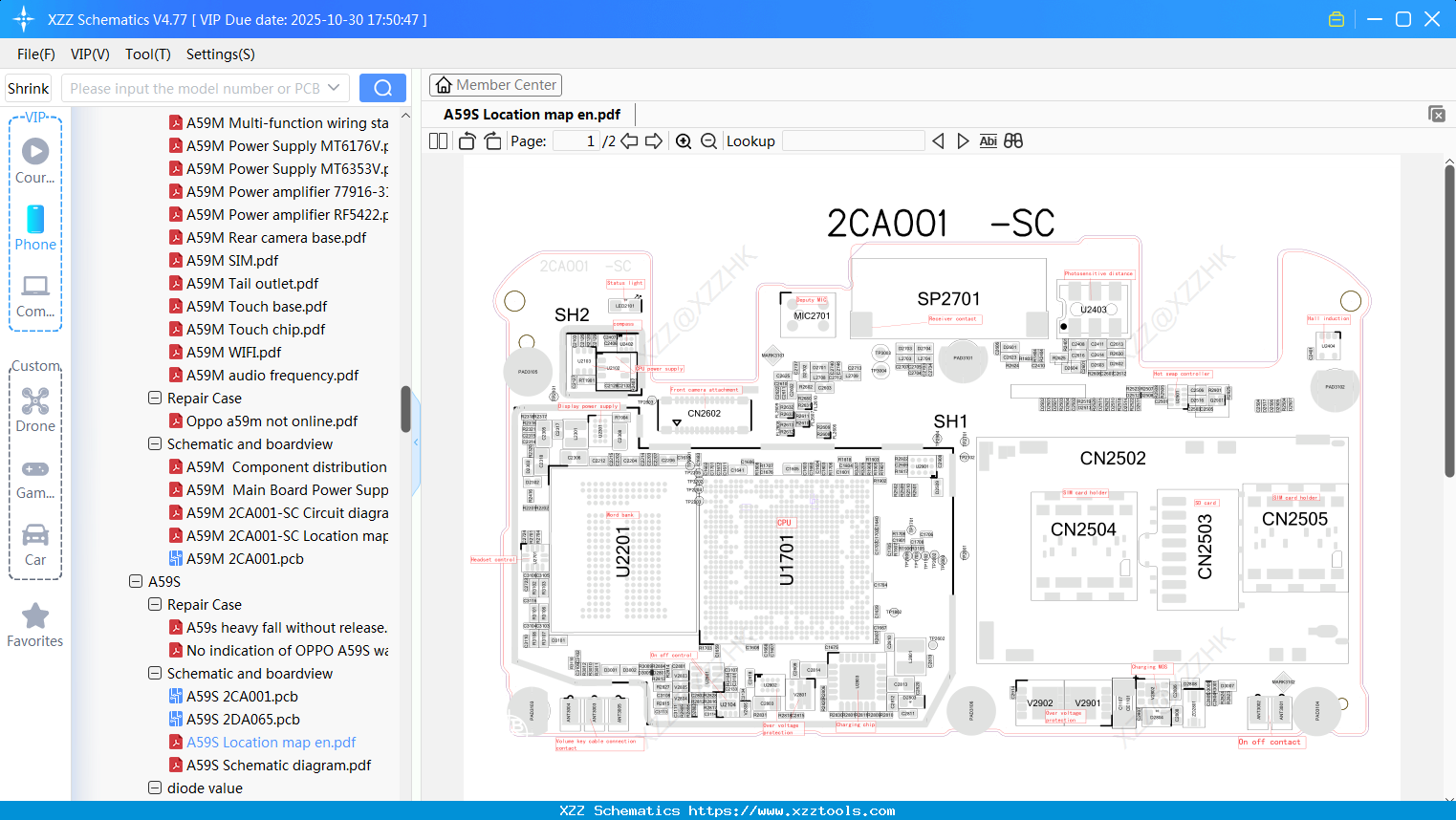Toggle the two-page view layout icon
This screenshot has width=1456, height=820.
tap(439, 141)
